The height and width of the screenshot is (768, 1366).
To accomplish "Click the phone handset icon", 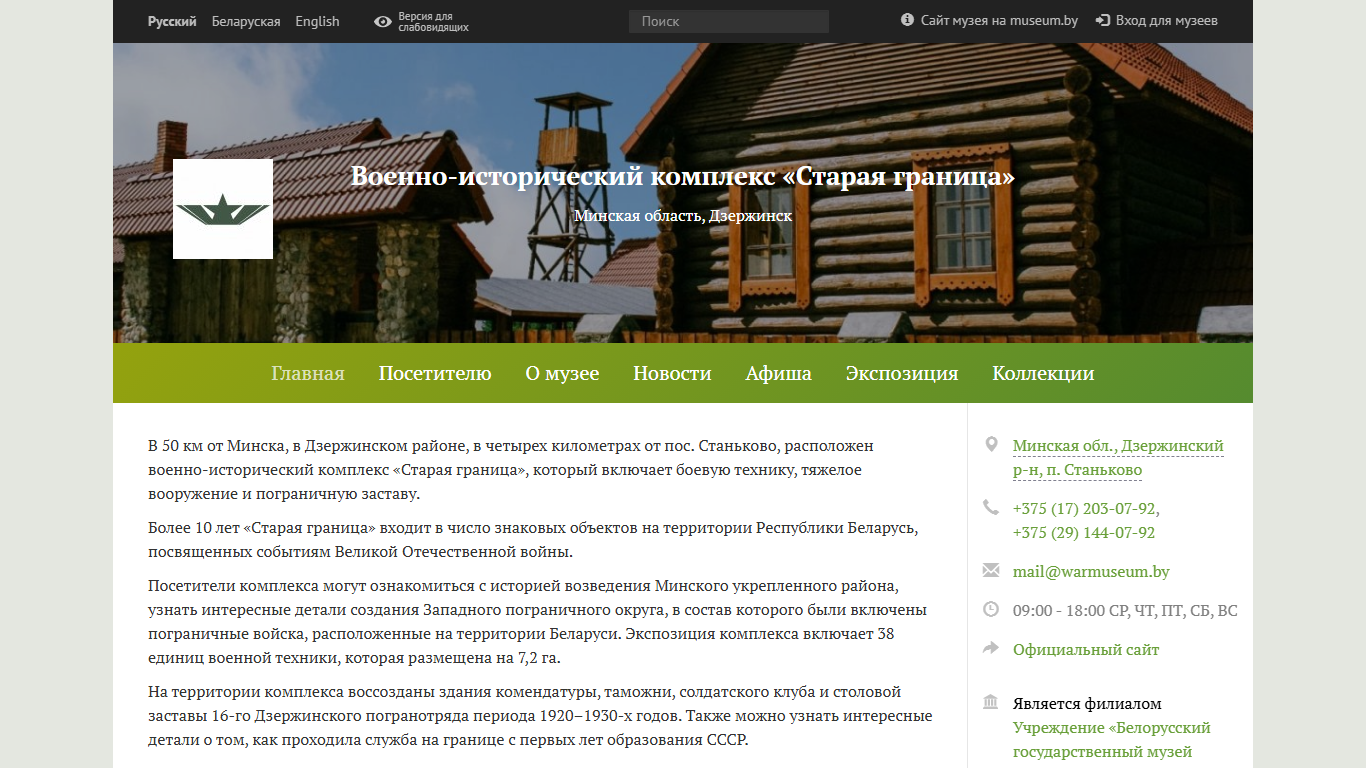I will 991,507.
